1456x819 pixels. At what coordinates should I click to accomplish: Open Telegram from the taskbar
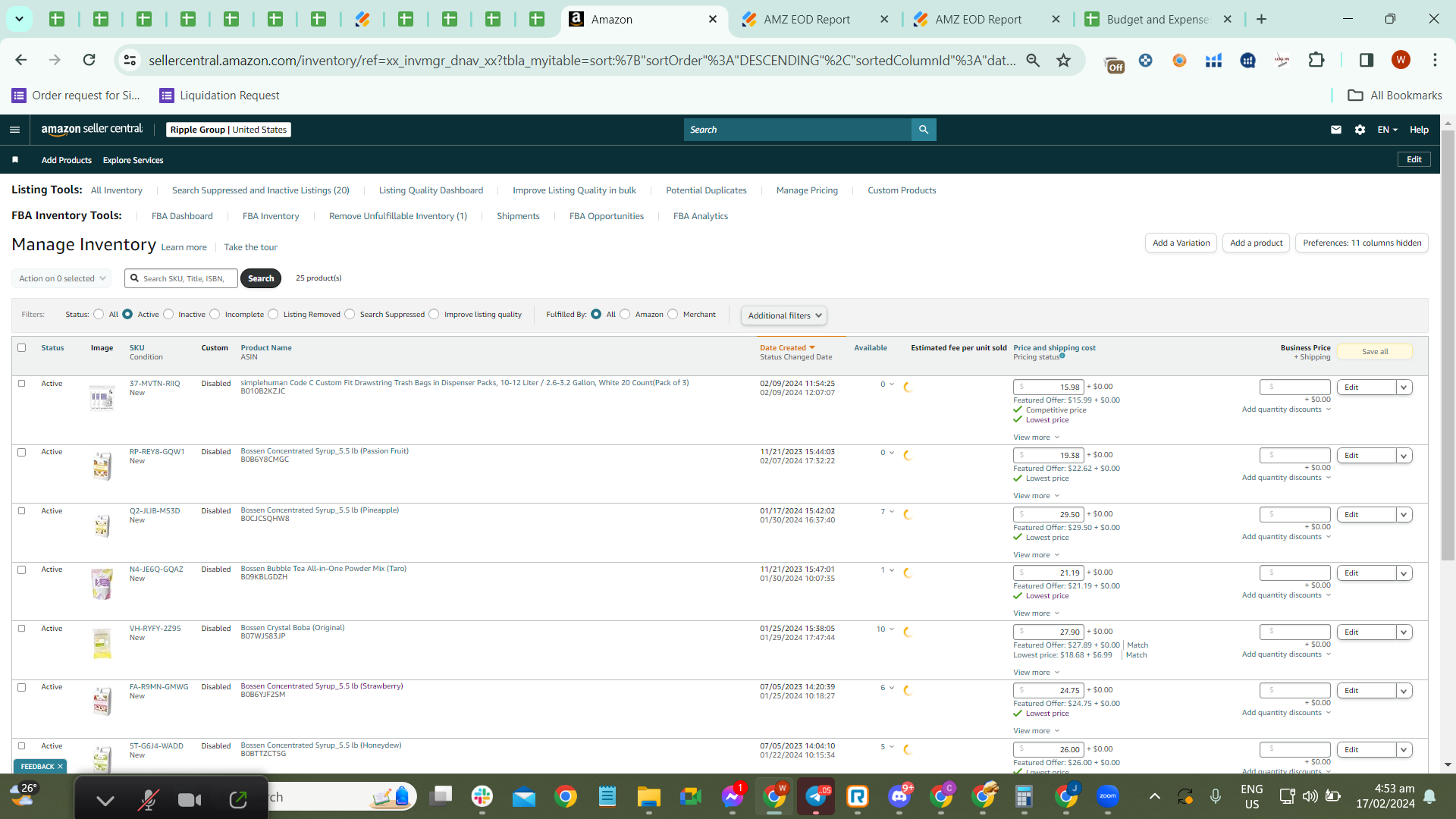[816, 797]
